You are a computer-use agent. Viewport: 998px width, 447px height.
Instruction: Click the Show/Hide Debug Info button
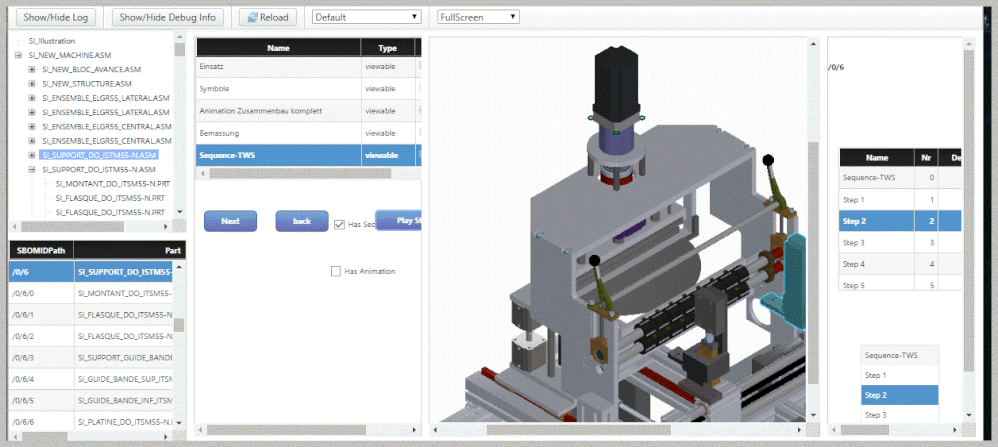click(168, 18)
